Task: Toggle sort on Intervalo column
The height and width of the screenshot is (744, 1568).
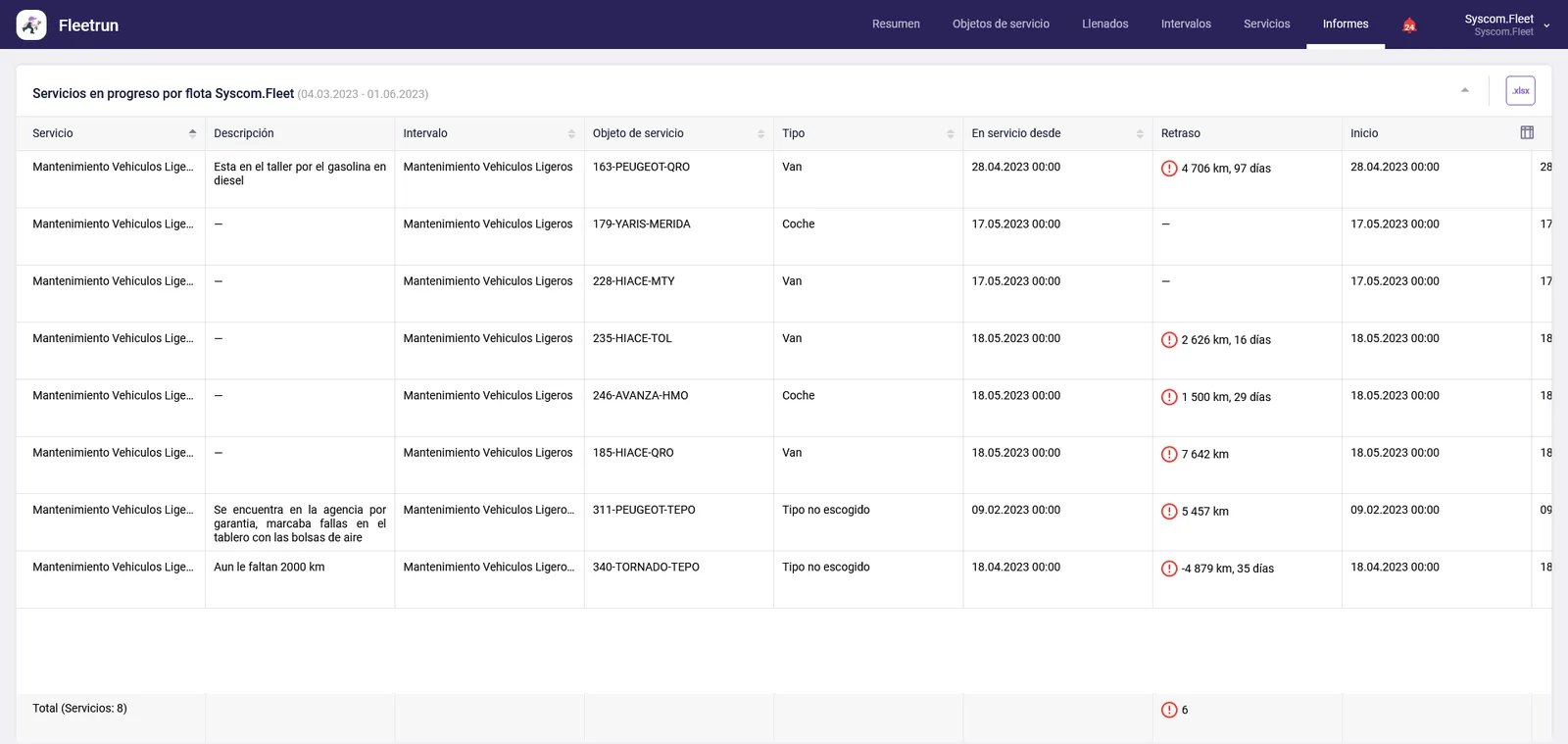Action: (571, 133)
